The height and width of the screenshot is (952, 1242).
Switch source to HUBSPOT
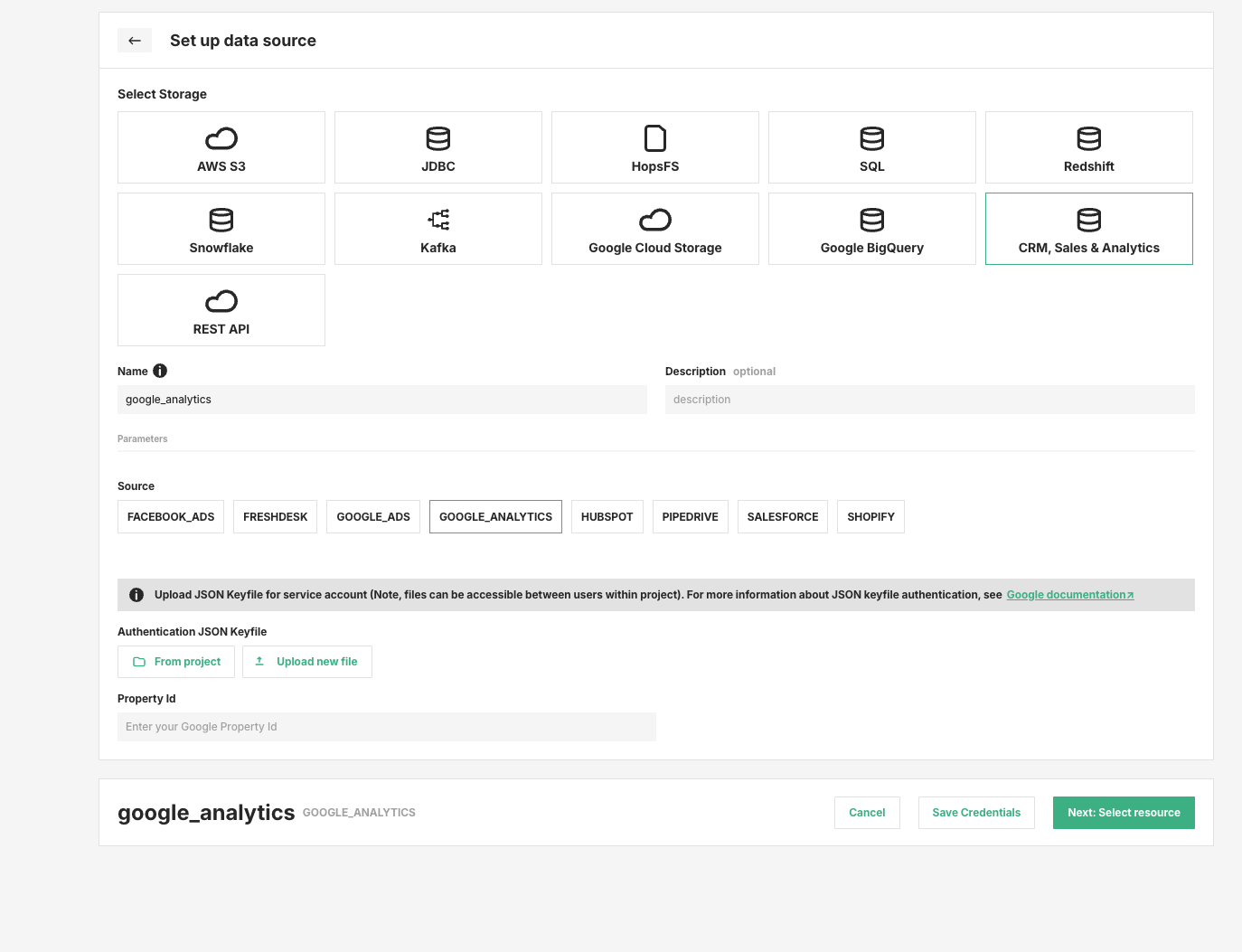[607, 516]
